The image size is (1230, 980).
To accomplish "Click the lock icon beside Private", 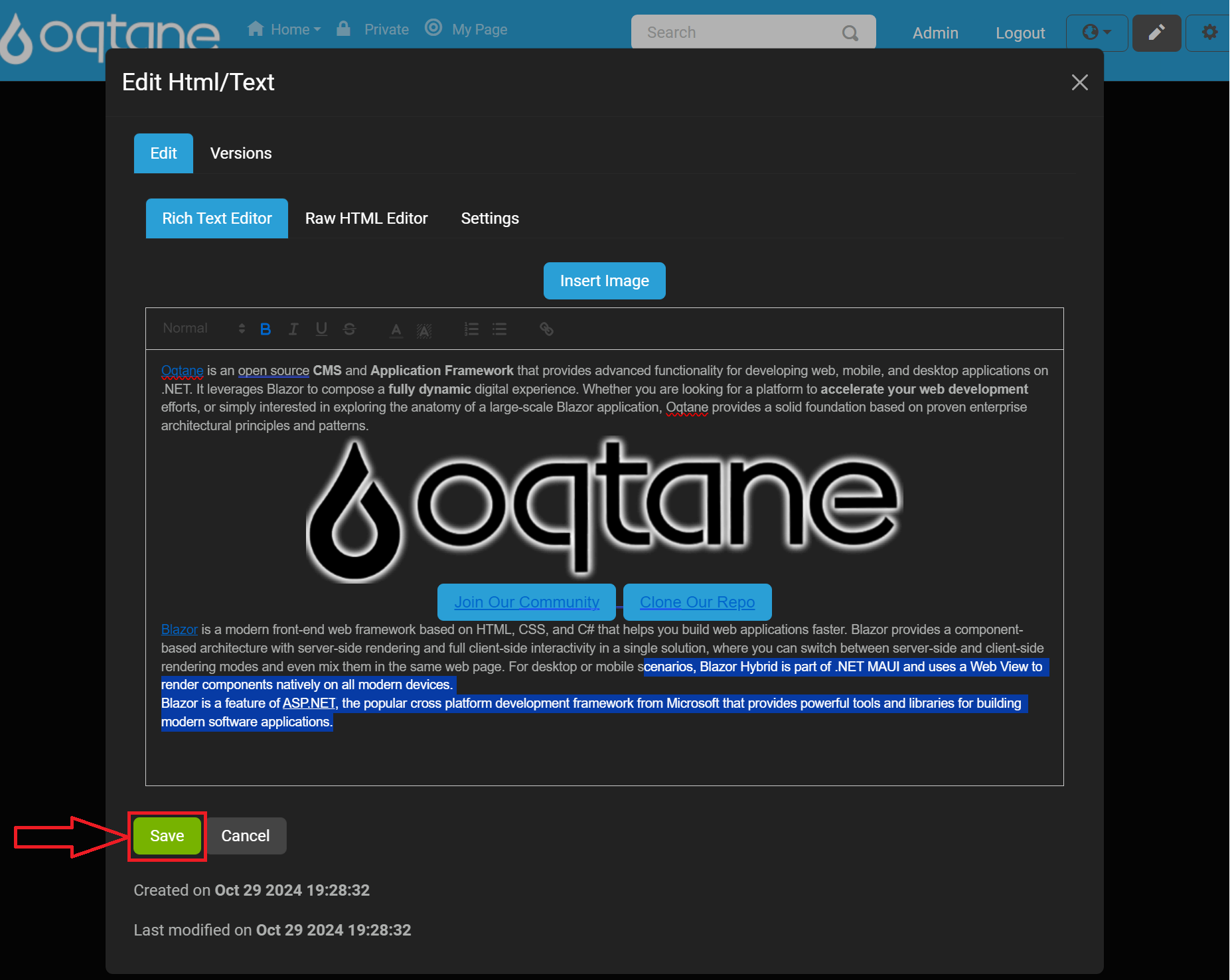I will tap(343, 28).
